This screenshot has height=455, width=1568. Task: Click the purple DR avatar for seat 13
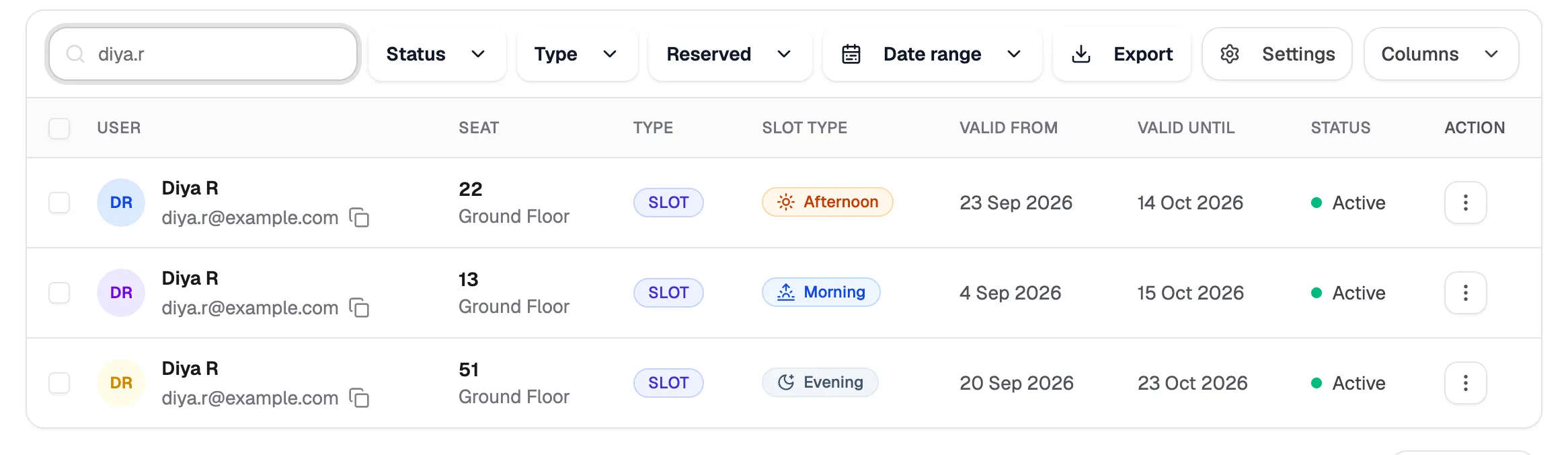point(121,293)
